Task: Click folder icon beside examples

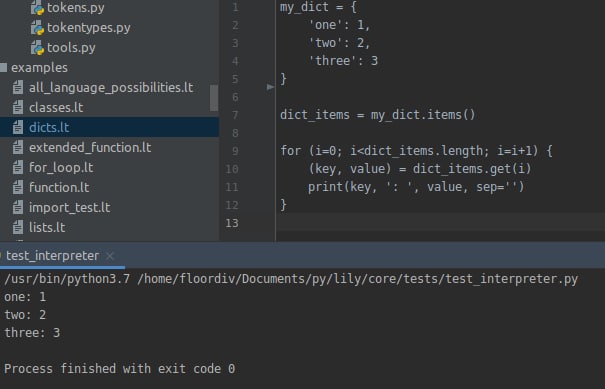Action: pyautogui.click(x=3, y=68)
